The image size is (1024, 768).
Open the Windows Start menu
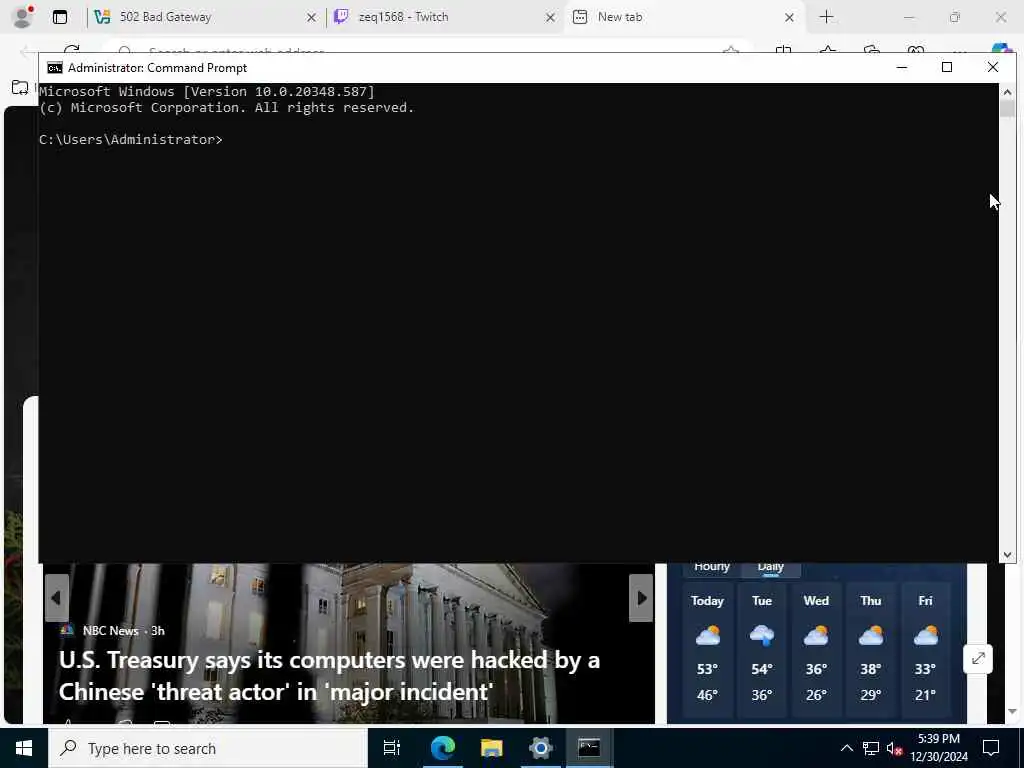pos(24,748)
